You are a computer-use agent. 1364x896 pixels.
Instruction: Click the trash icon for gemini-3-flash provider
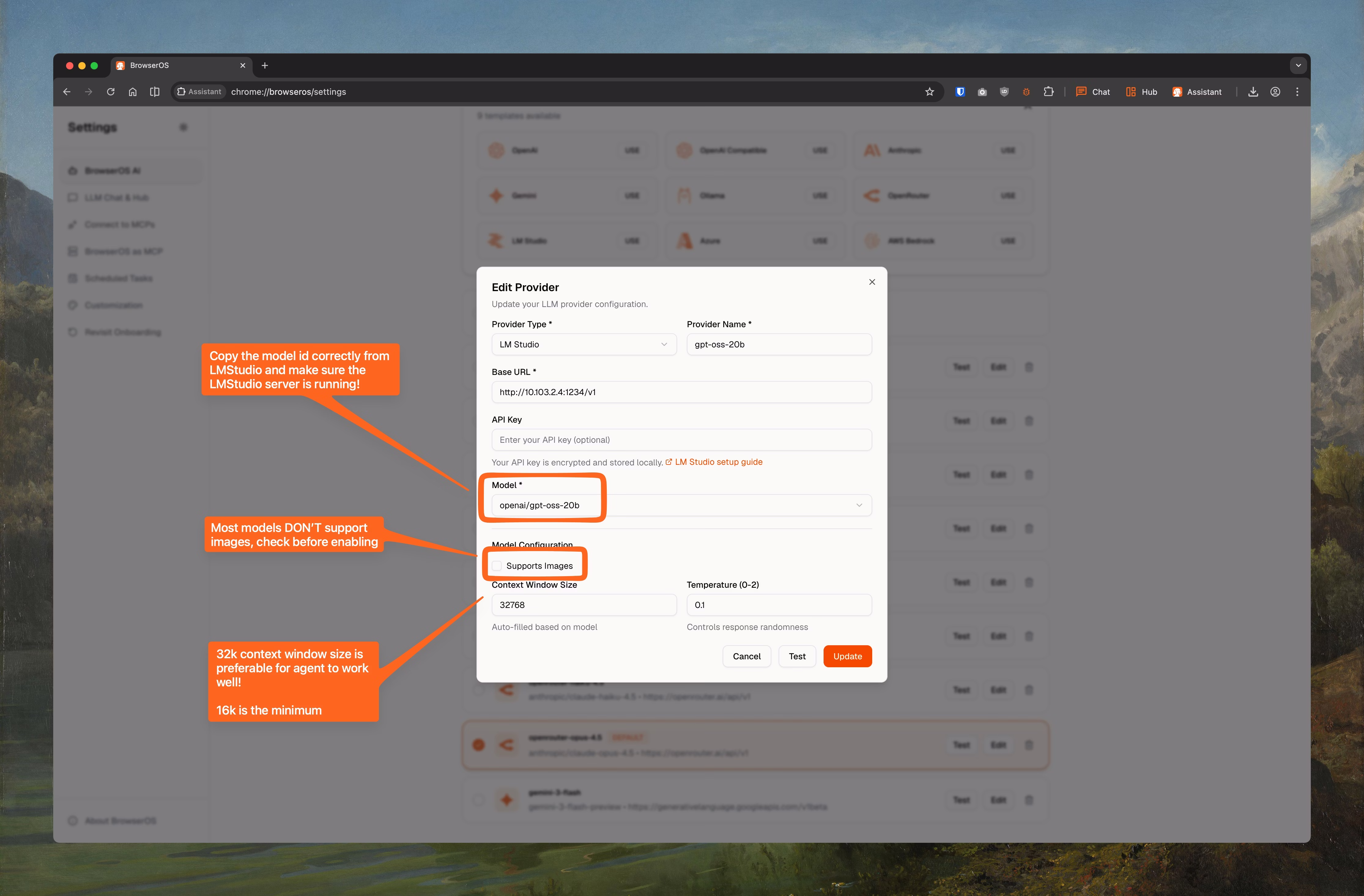[1029, 800]
